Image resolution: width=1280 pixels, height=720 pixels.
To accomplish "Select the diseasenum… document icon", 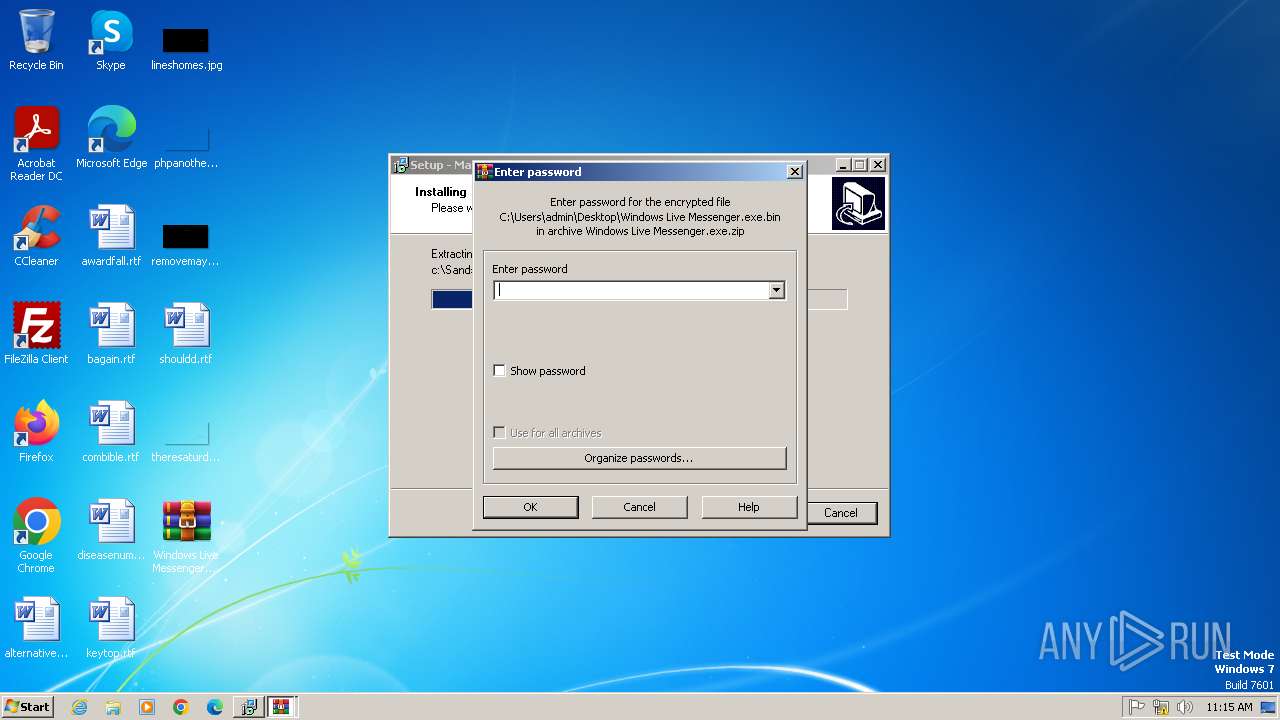I will pyautogui.click(x=111, y=530).
